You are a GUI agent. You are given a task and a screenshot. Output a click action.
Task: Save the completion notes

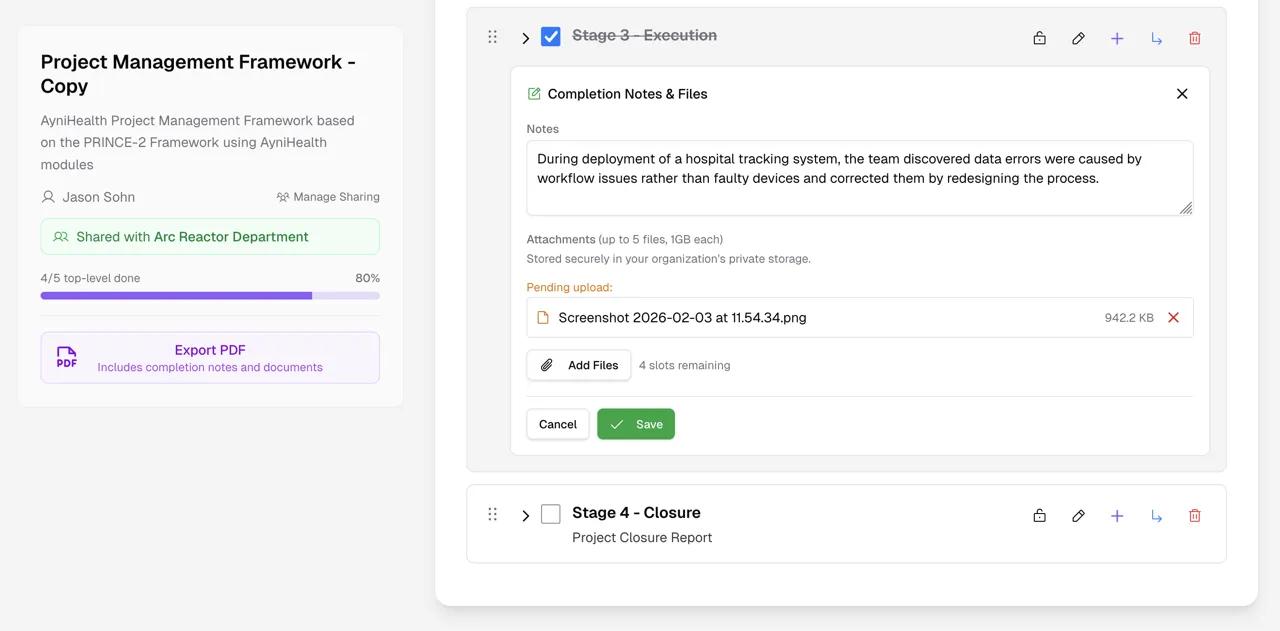636,423
